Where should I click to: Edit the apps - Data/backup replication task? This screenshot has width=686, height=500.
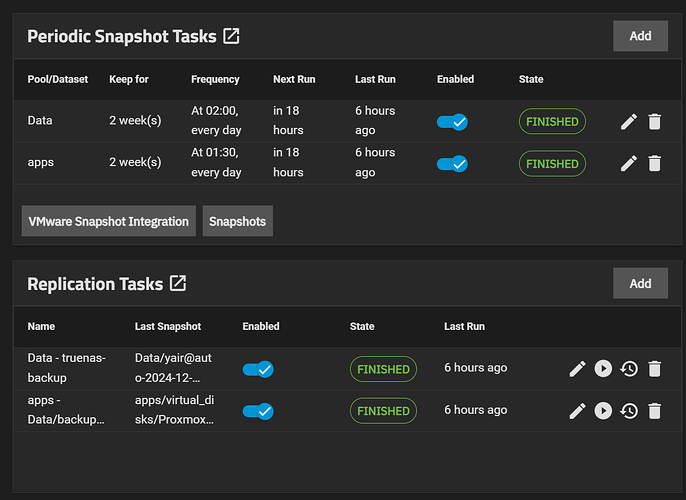[578, 411]
